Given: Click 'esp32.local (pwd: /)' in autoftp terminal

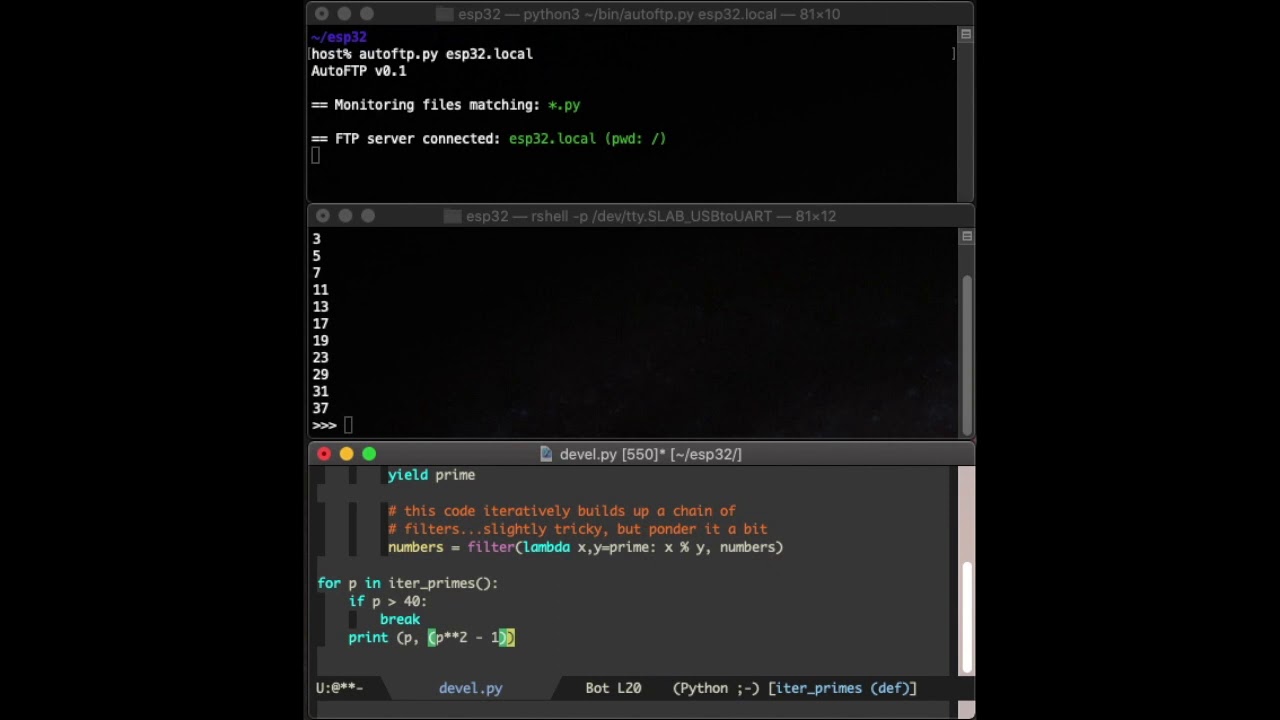Looking at the screenshot, I should tap(587, 139).
